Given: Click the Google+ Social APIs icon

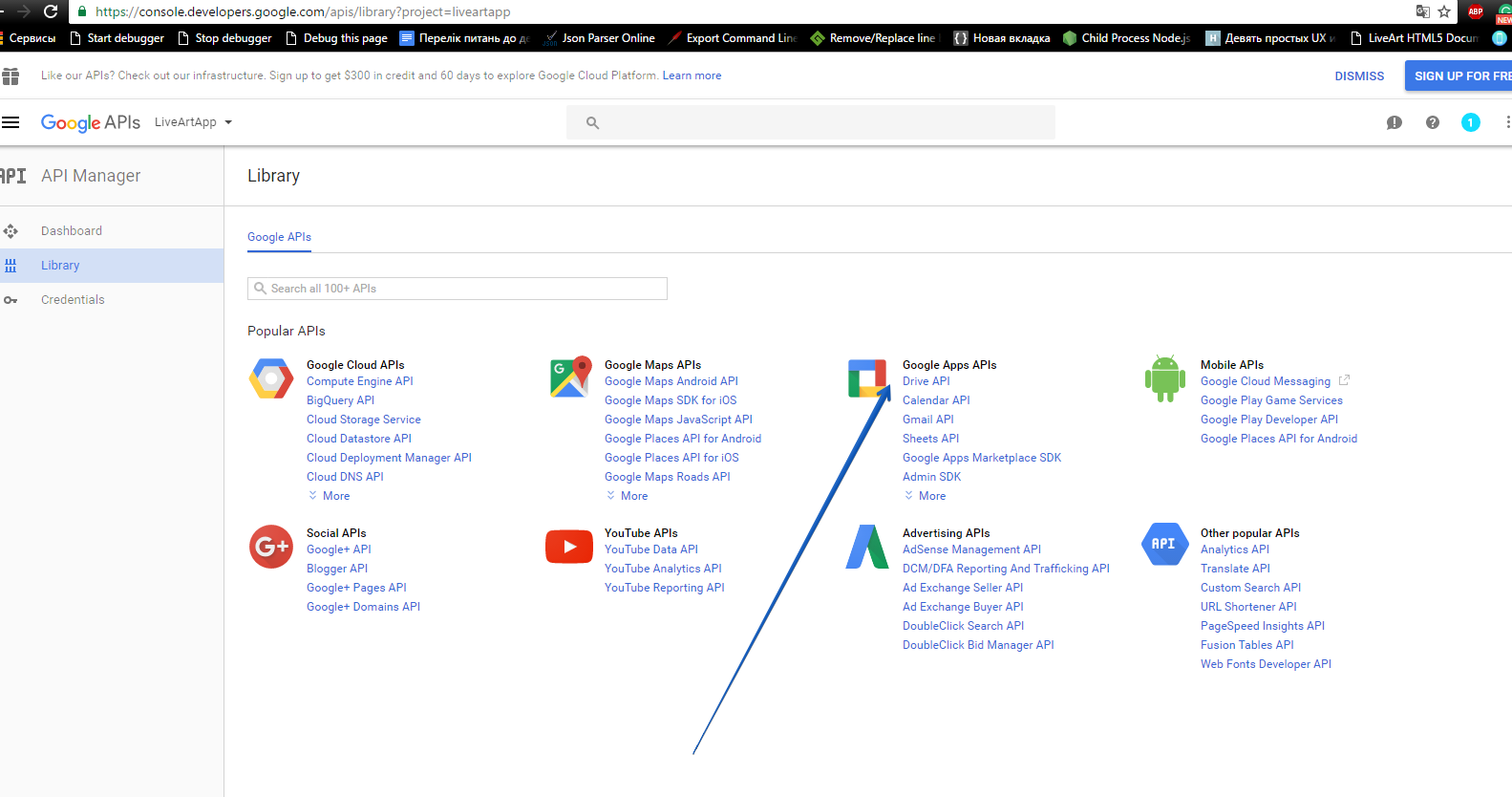Looking at the screenshot, I should [x=271, y=547].
